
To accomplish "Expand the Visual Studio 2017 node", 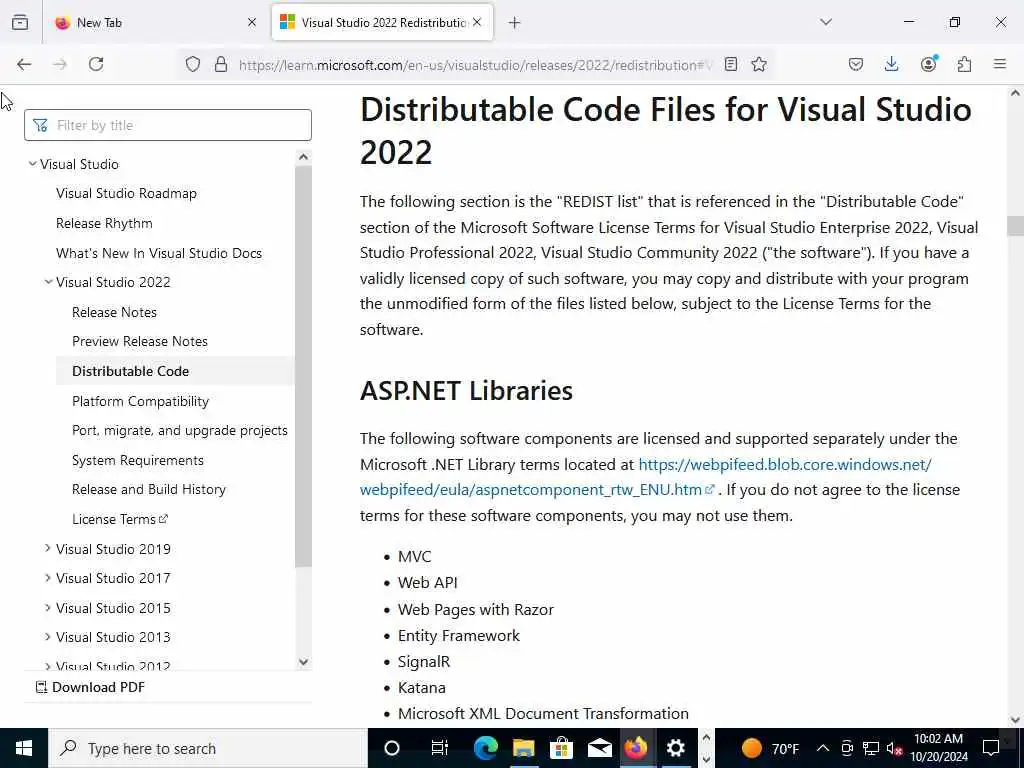I will coord(48,578).
